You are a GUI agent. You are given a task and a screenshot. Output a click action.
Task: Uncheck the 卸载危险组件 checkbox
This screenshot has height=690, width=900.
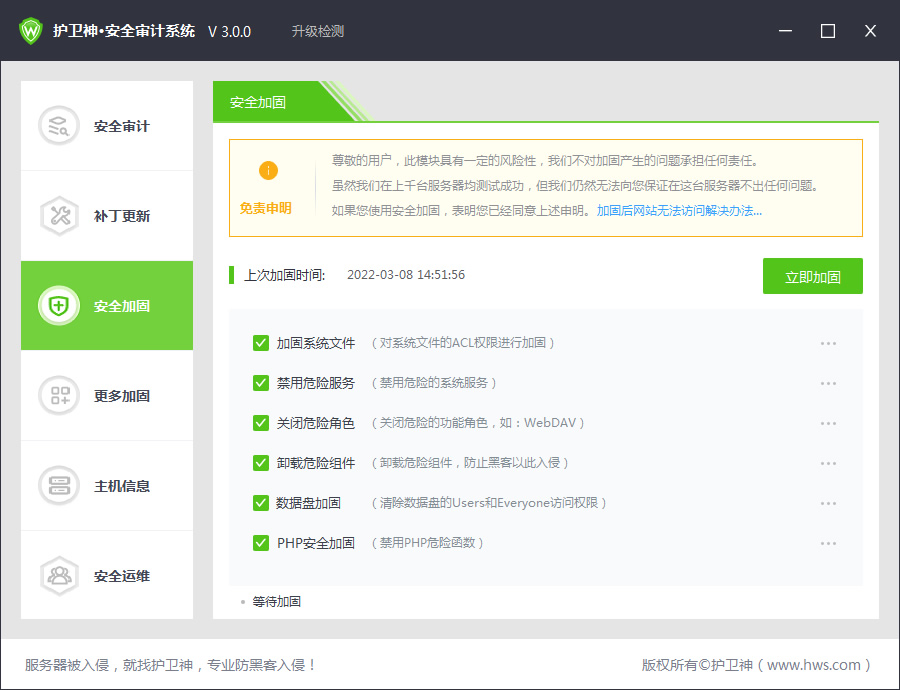tap(261, 463)
